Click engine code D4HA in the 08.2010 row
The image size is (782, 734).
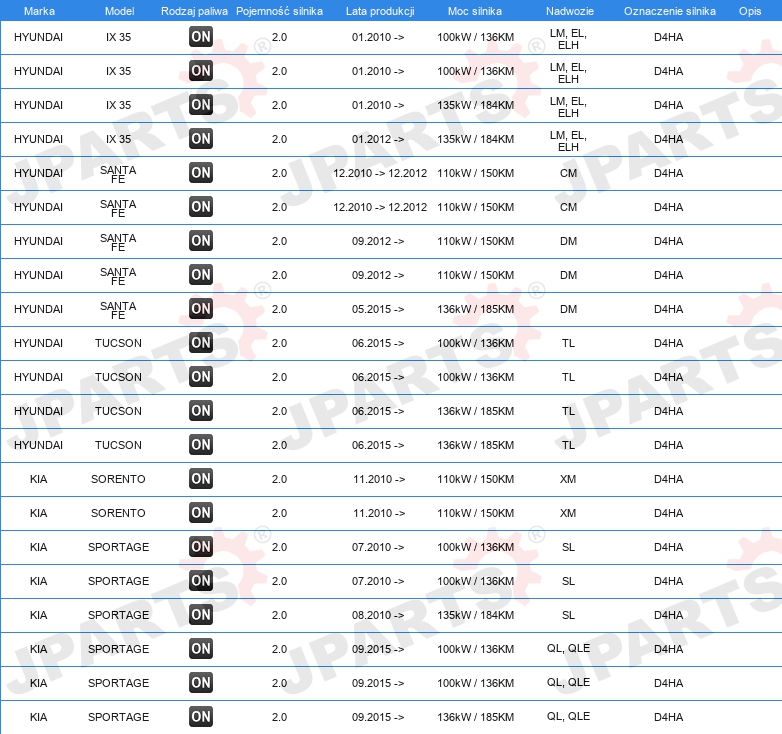coord(669,615)
